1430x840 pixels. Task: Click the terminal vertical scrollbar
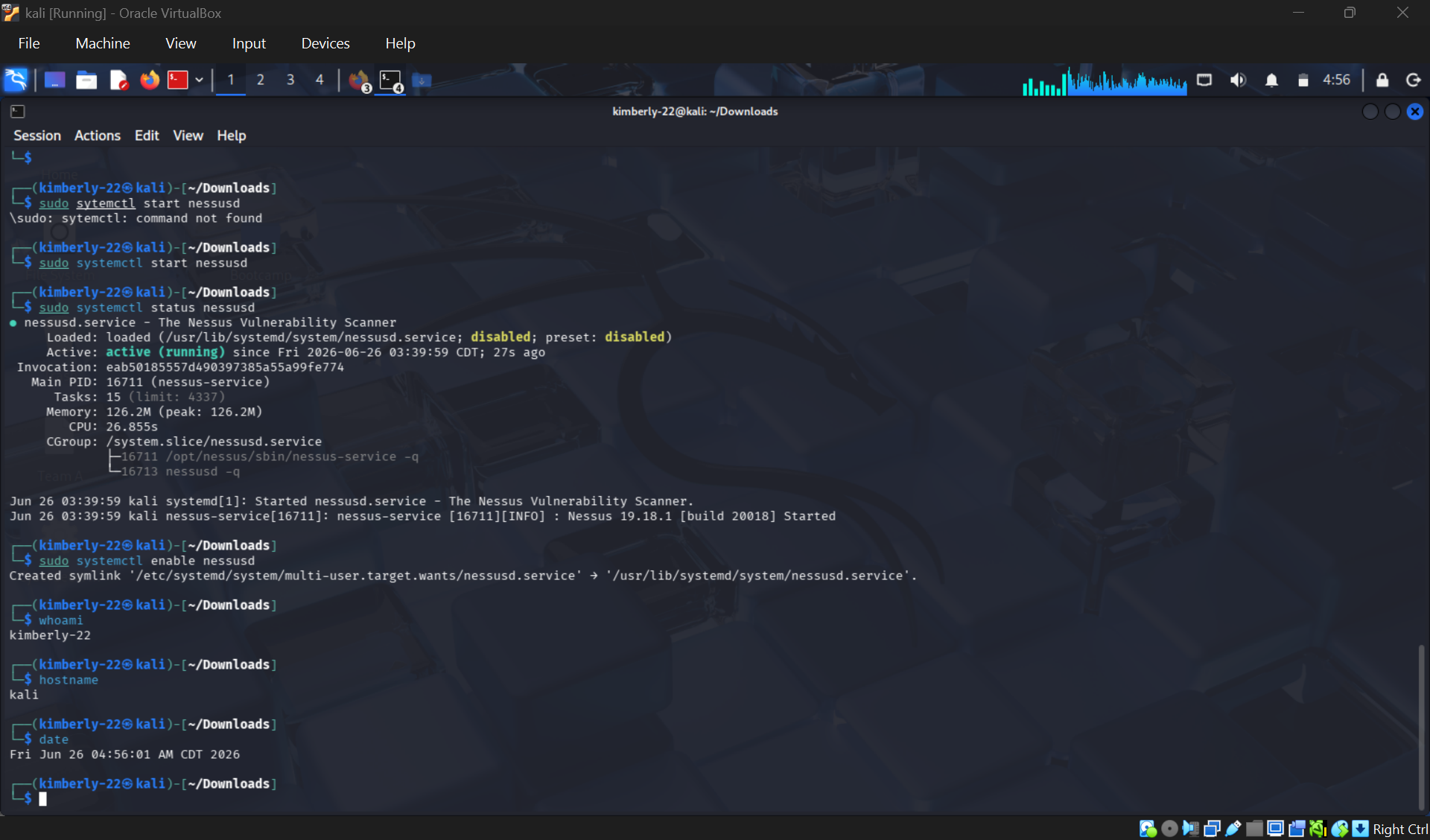[1421, 726]
